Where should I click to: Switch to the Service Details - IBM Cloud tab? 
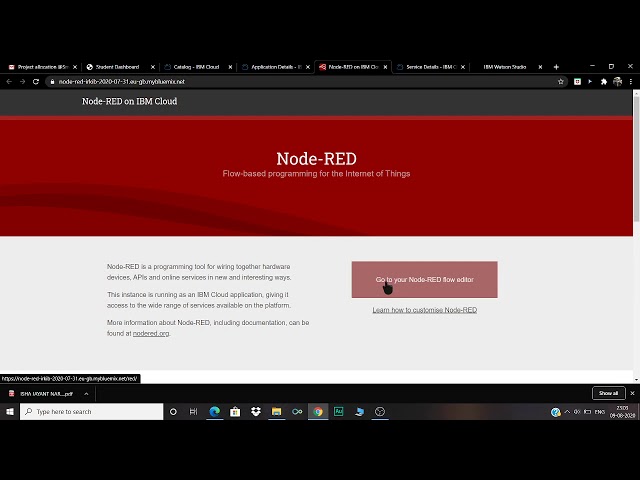(429, 67)
